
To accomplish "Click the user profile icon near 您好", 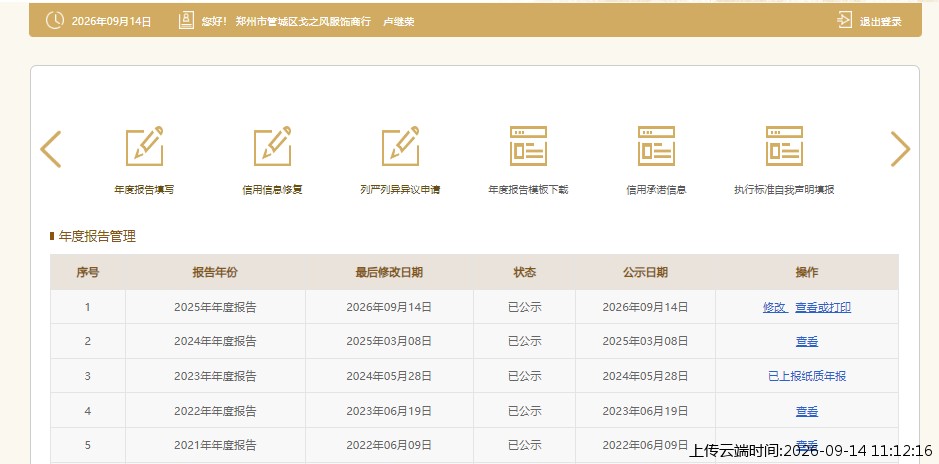I will click(186, 21).
